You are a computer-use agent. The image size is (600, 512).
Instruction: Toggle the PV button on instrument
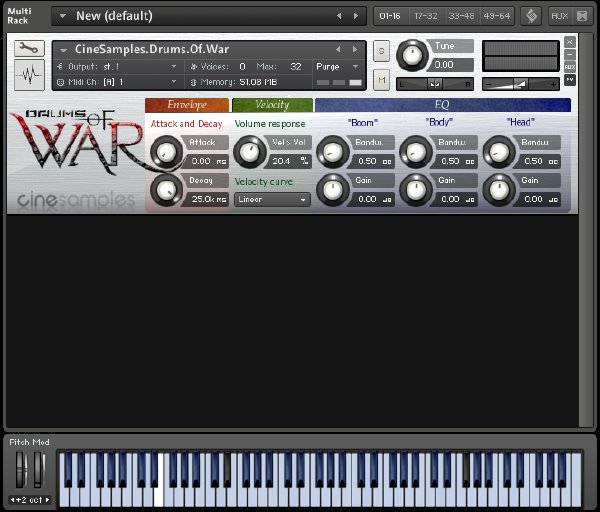[570, 80]
